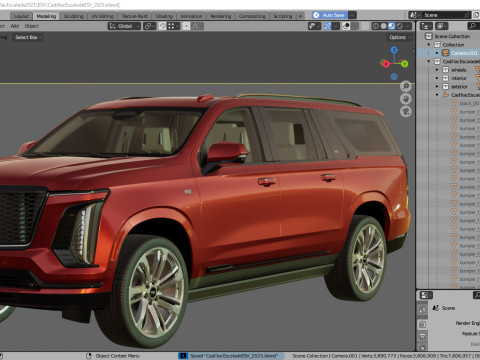Select Camera.001 in the outliner
The height and width of the screenshot is (360, 480).
[464, 53]
